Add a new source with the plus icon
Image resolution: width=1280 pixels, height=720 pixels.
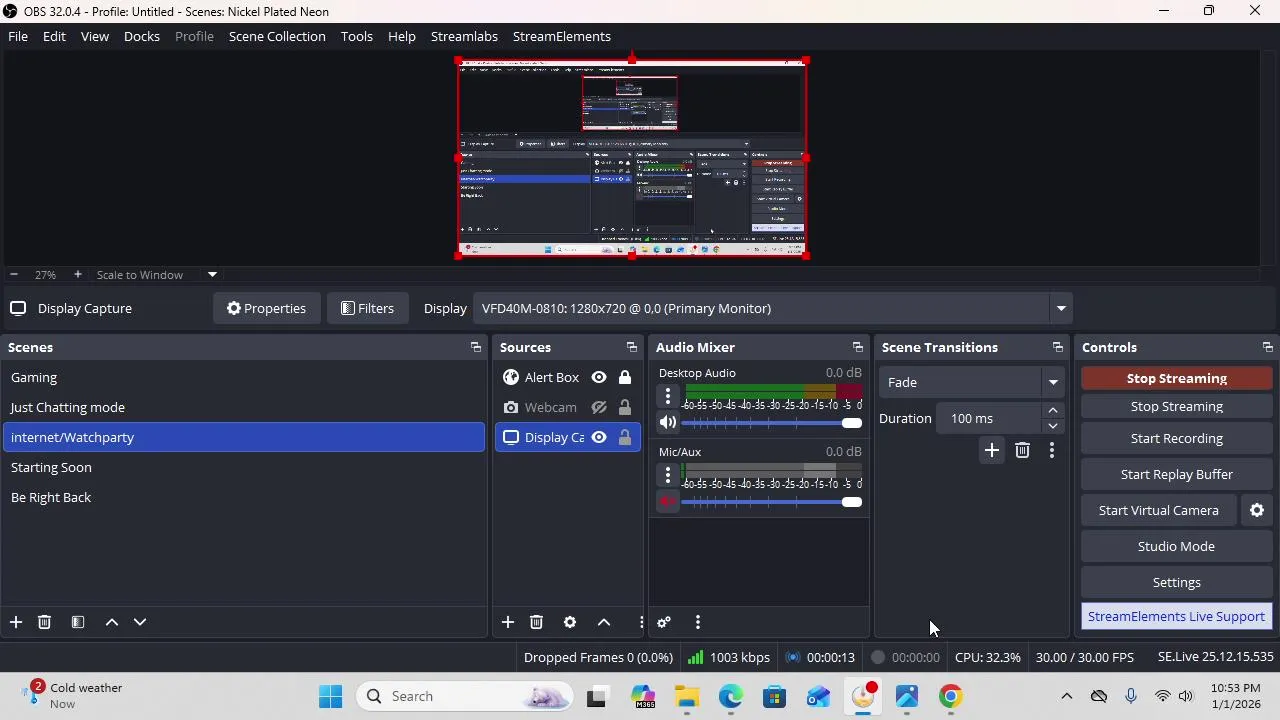point(508,622)
